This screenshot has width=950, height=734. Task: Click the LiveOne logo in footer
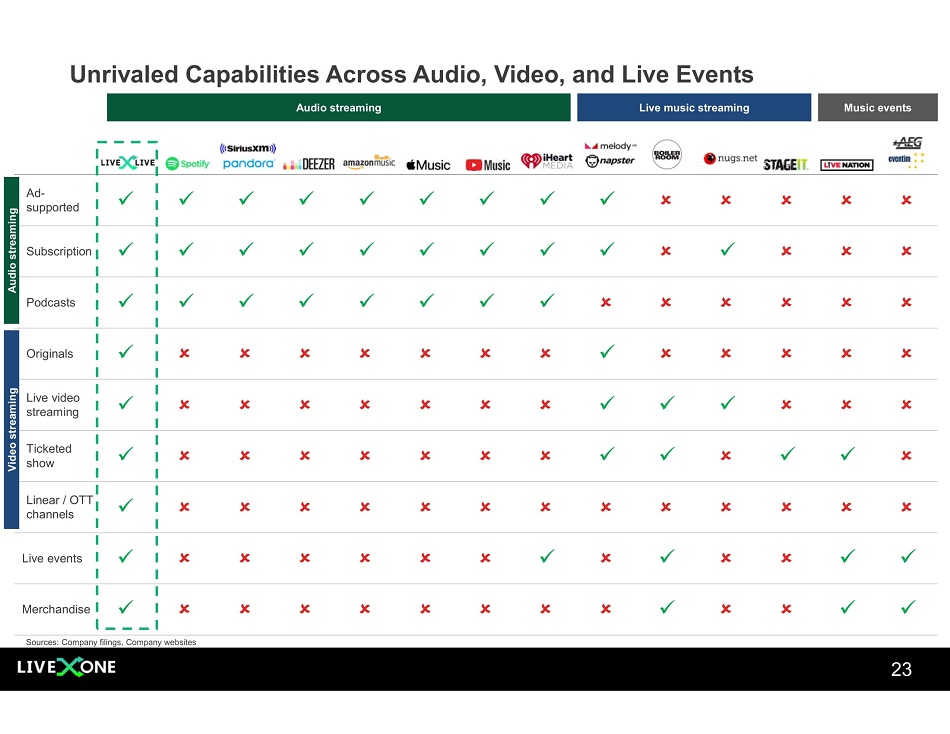point(66,668)
